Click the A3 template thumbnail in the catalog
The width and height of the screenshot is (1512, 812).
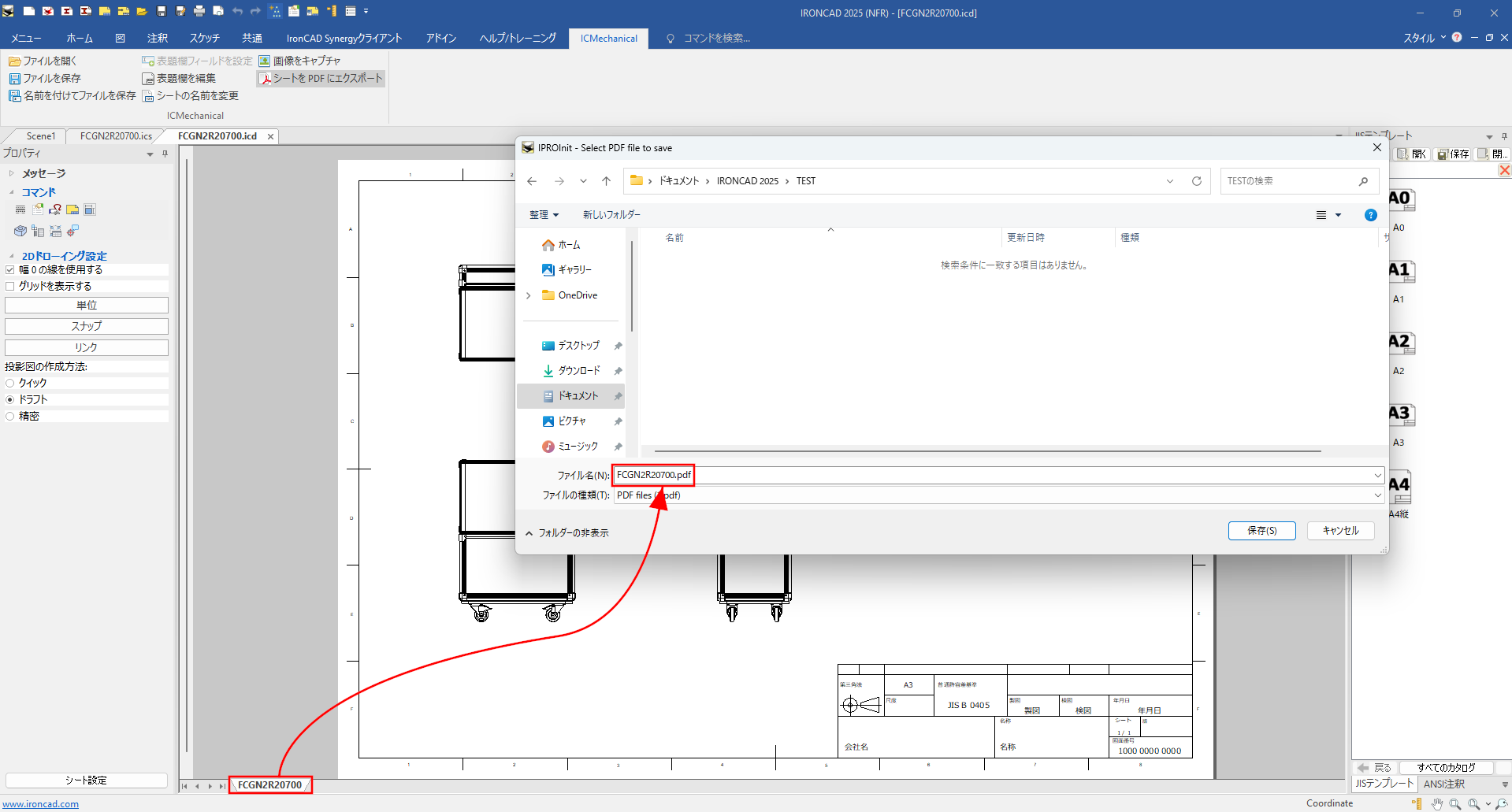pos(1401,414)
